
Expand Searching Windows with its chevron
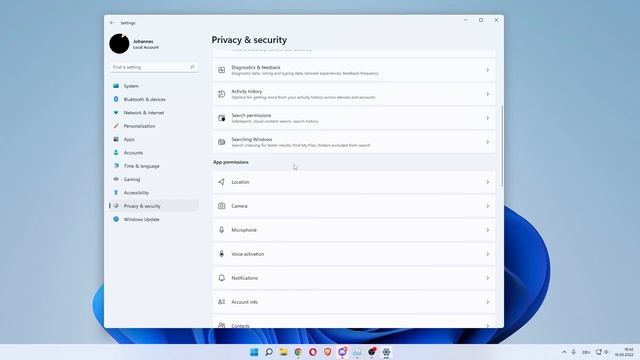(x=487, y=142)
